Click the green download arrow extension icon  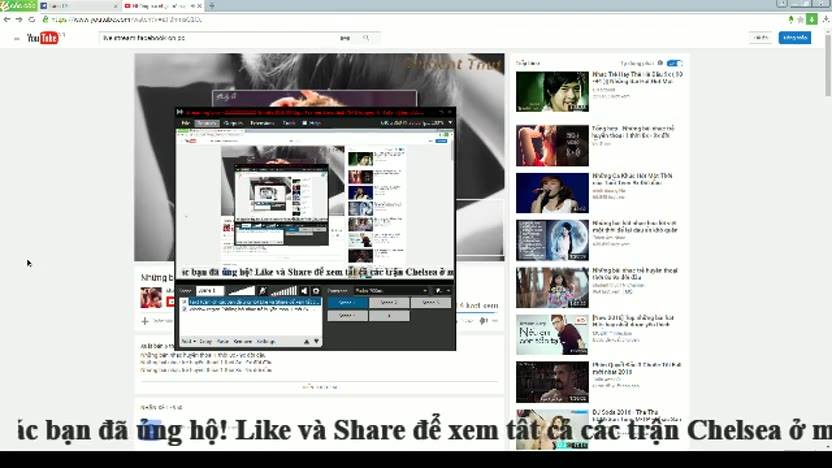[812, 19]
